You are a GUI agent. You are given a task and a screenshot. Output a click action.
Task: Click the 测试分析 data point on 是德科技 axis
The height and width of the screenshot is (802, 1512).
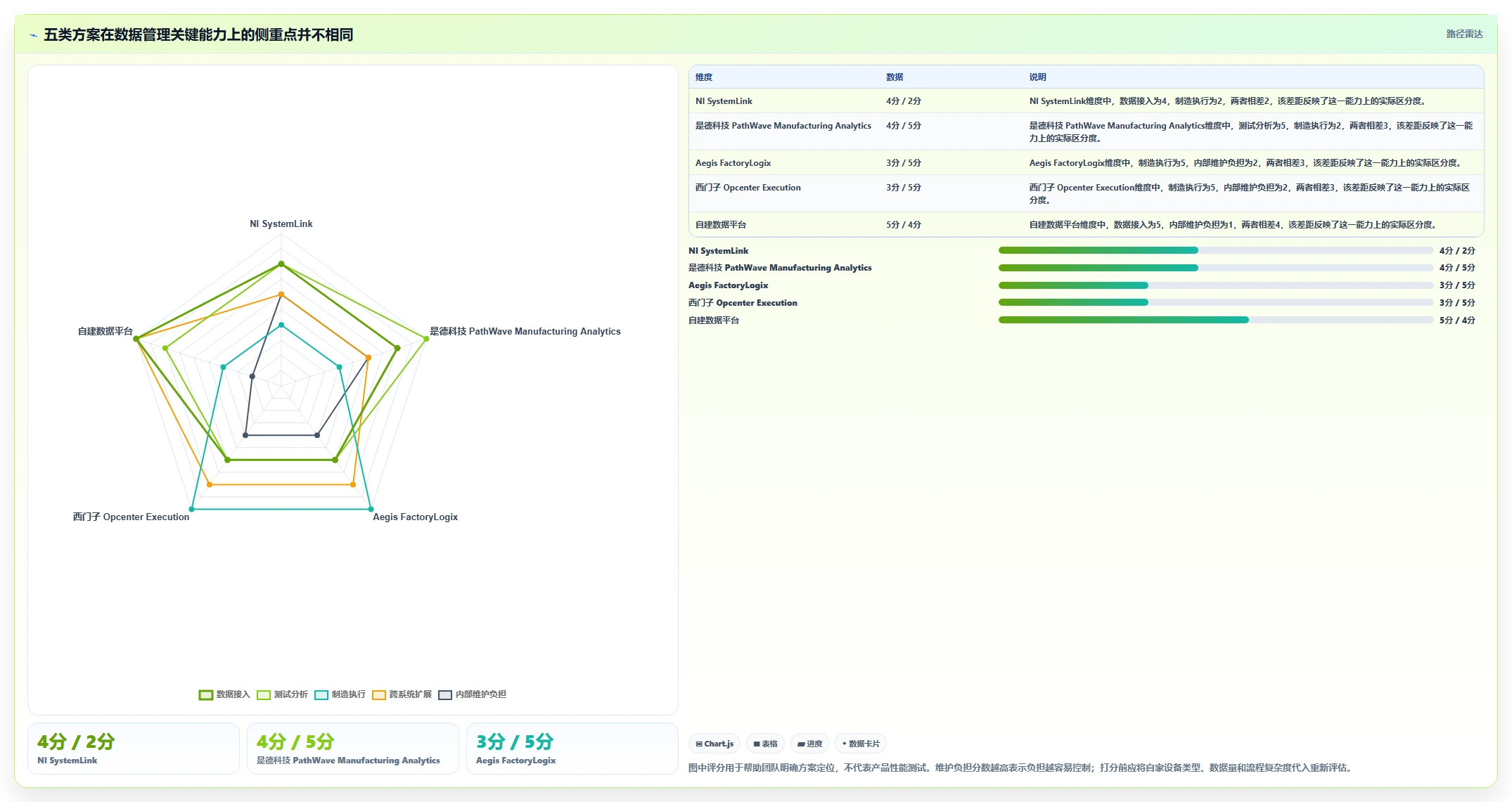(426, 339)
